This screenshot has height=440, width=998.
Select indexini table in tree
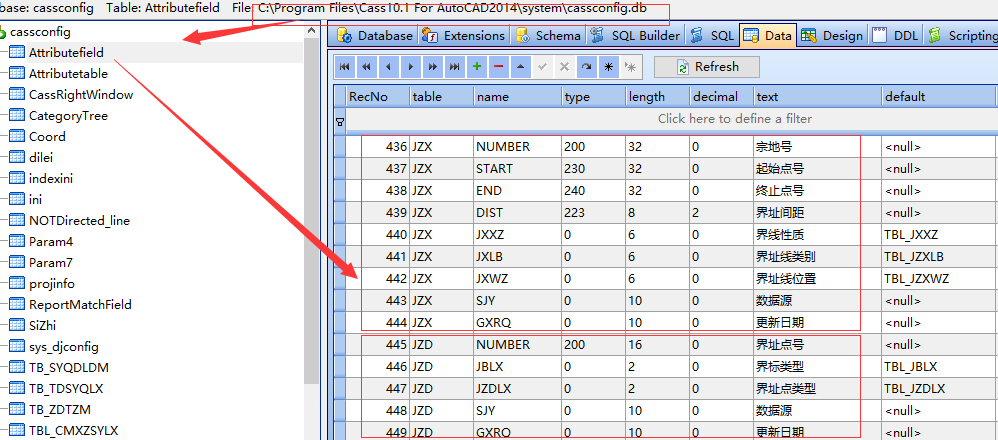click(51, 179)
